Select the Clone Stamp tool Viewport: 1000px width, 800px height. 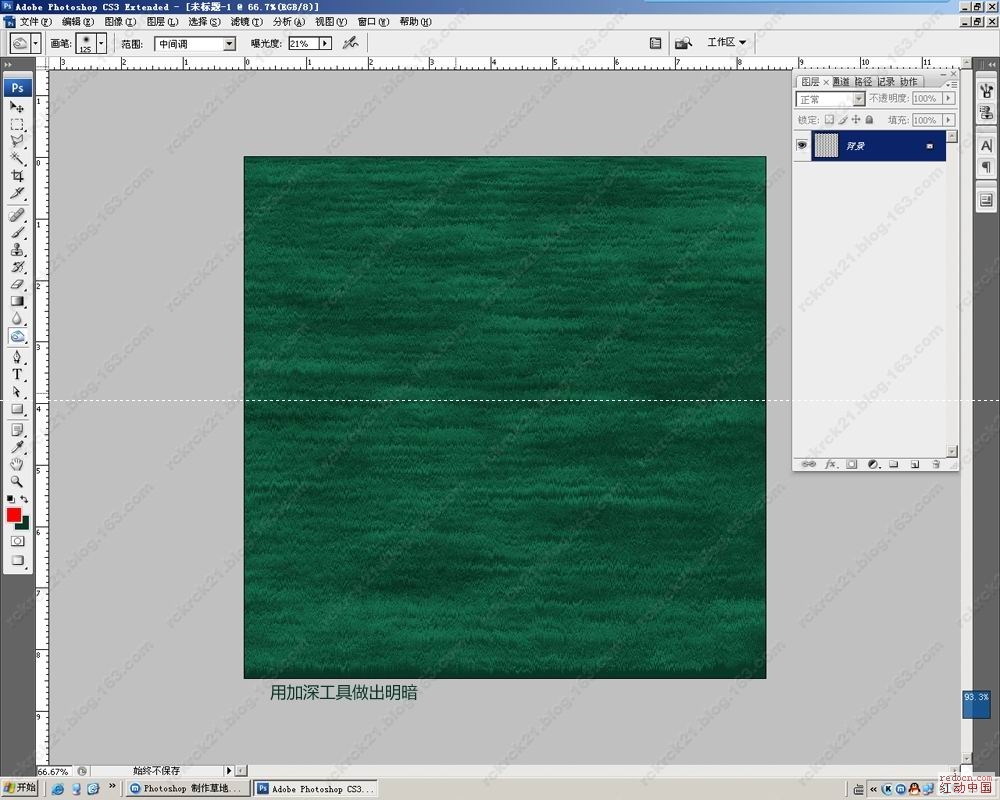tap(17, 249)
